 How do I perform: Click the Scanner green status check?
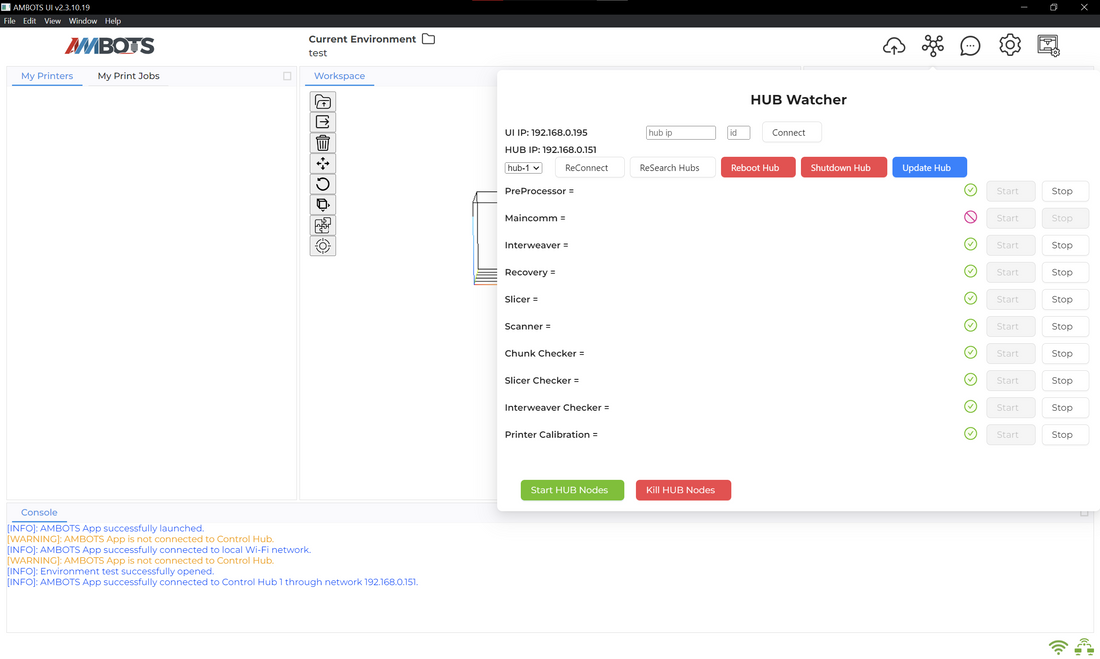point(970,325)
